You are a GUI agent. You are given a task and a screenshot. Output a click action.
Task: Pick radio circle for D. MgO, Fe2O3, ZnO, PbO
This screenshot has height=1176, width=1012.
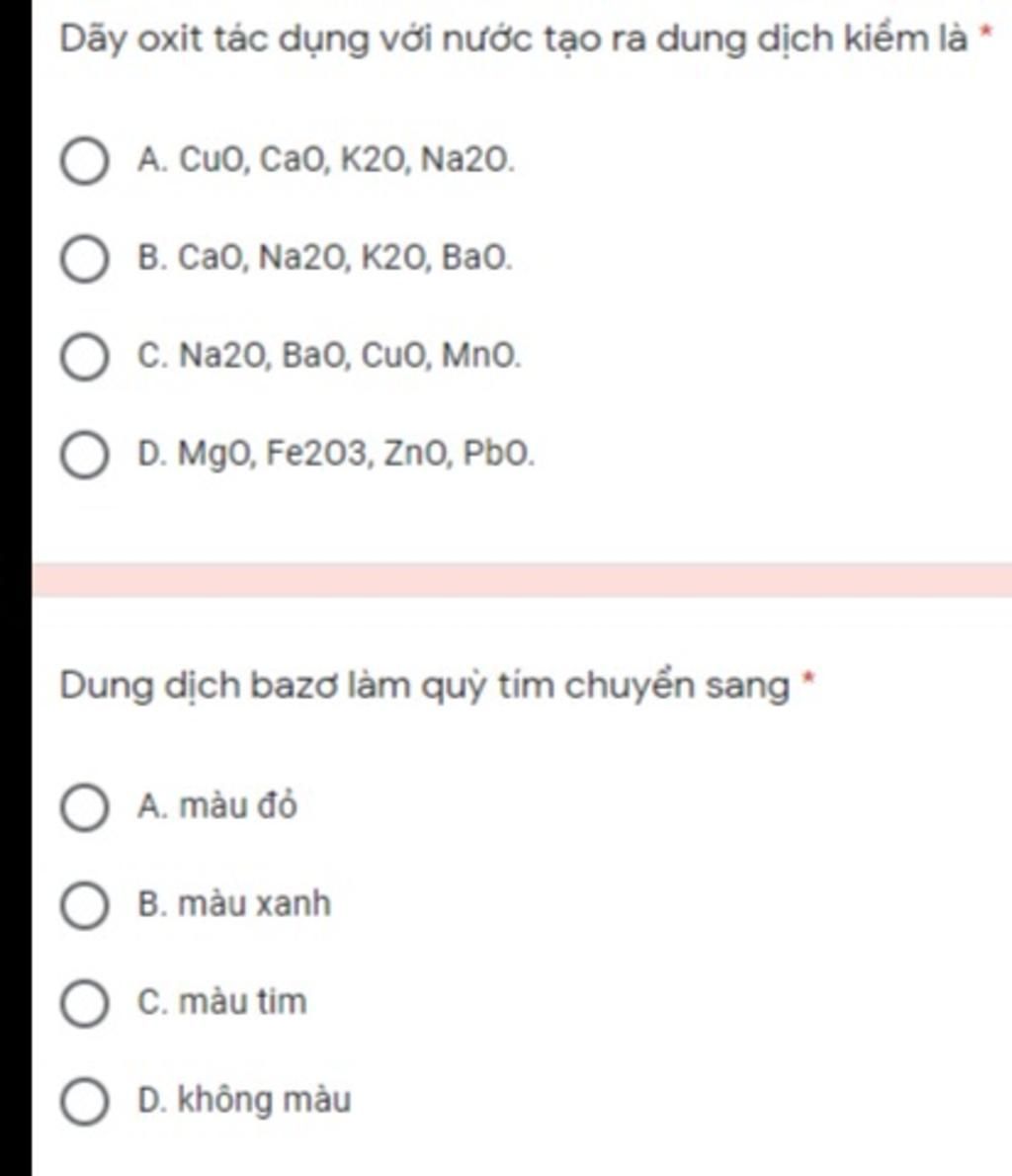click(x=84, y=456)
